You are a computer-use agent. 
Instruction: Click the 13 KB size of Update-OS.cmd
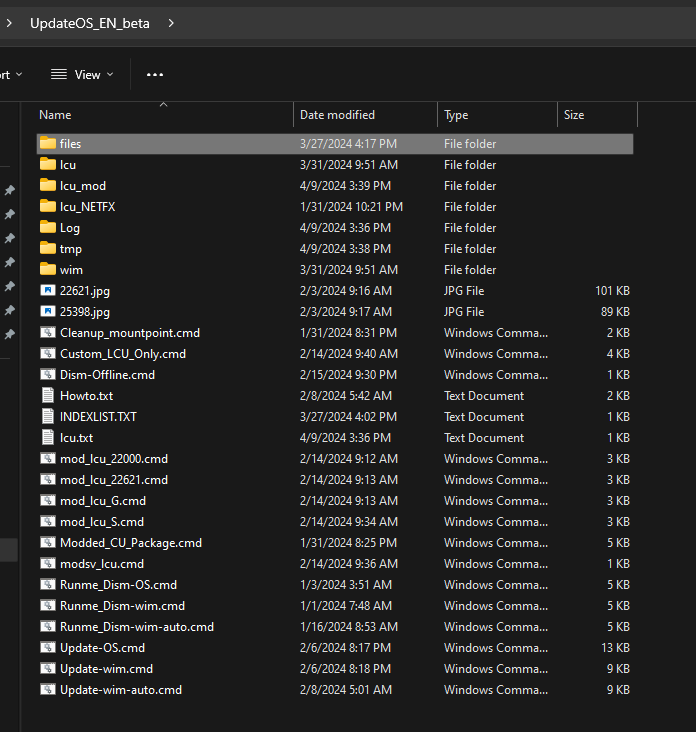coord(615,648)
